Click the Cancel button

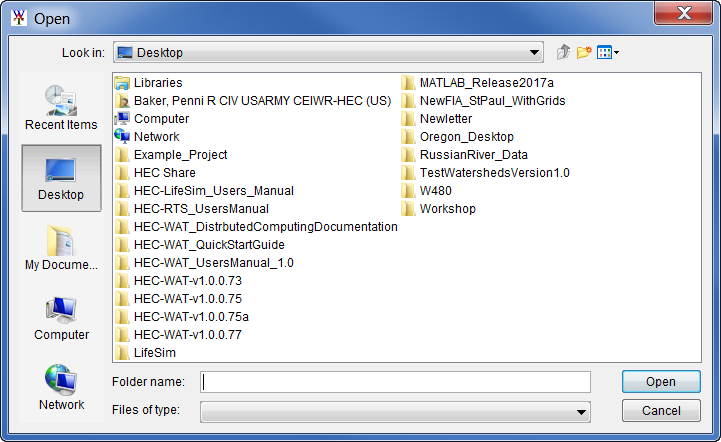click(x=661, y=410)
